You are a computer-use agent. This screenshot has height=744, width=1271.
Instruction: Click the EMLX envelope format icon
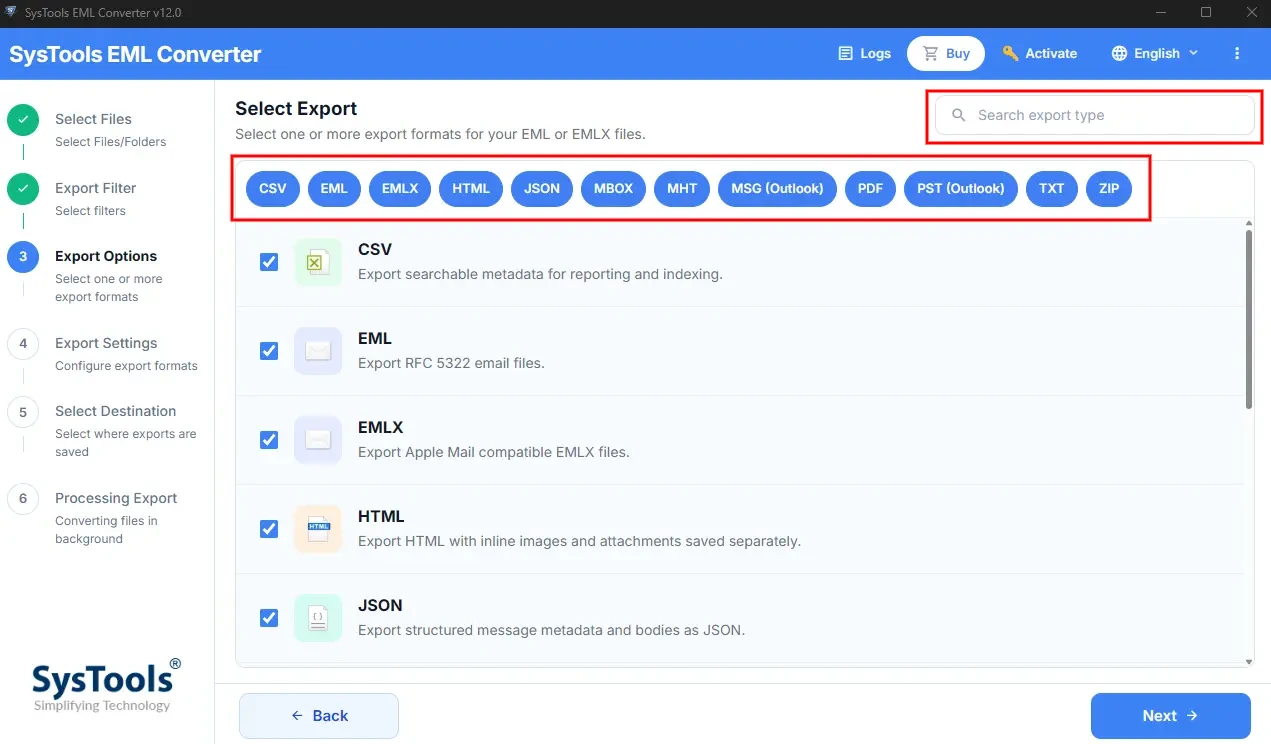point(318,440)
